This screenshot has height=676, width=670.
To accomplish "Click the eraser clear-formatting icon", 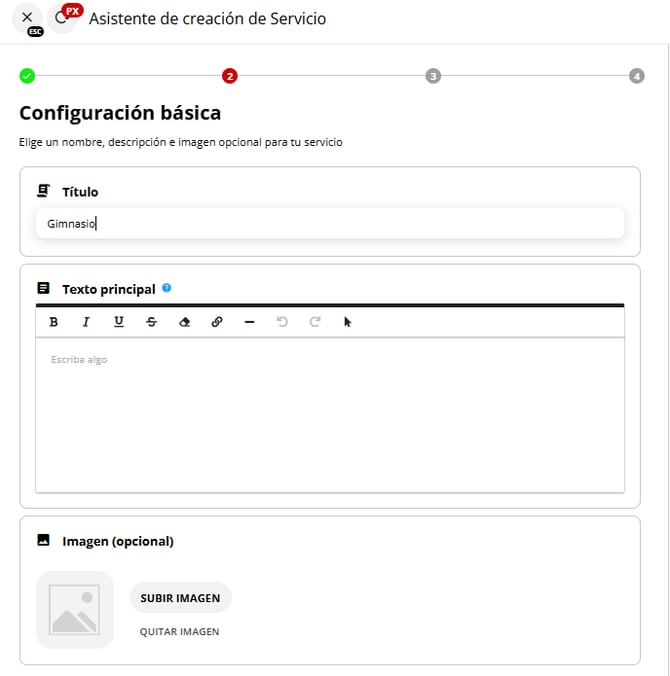I will [x=184, y=322].
